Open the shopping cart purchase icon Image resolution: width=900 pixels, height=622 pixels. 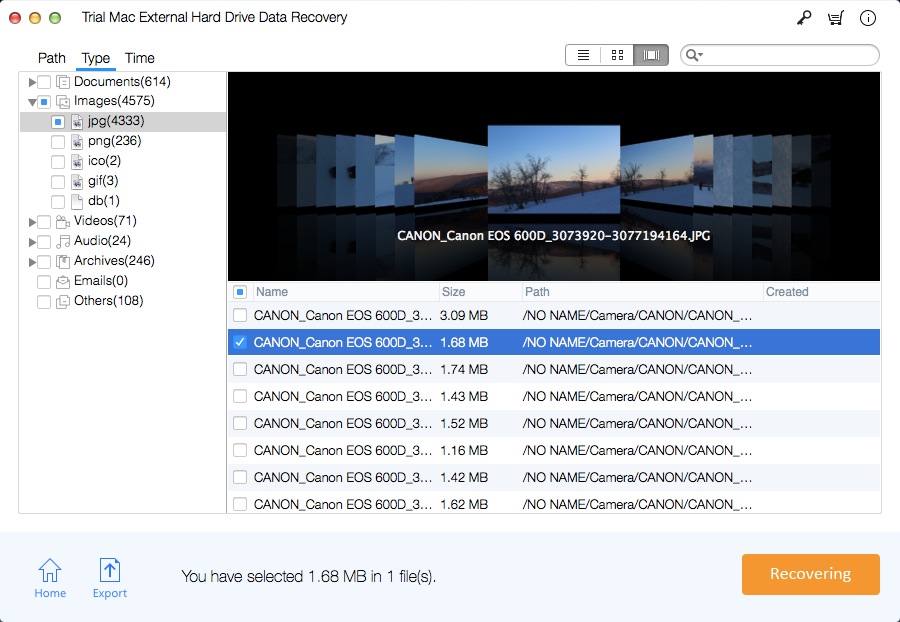point(836,18)
